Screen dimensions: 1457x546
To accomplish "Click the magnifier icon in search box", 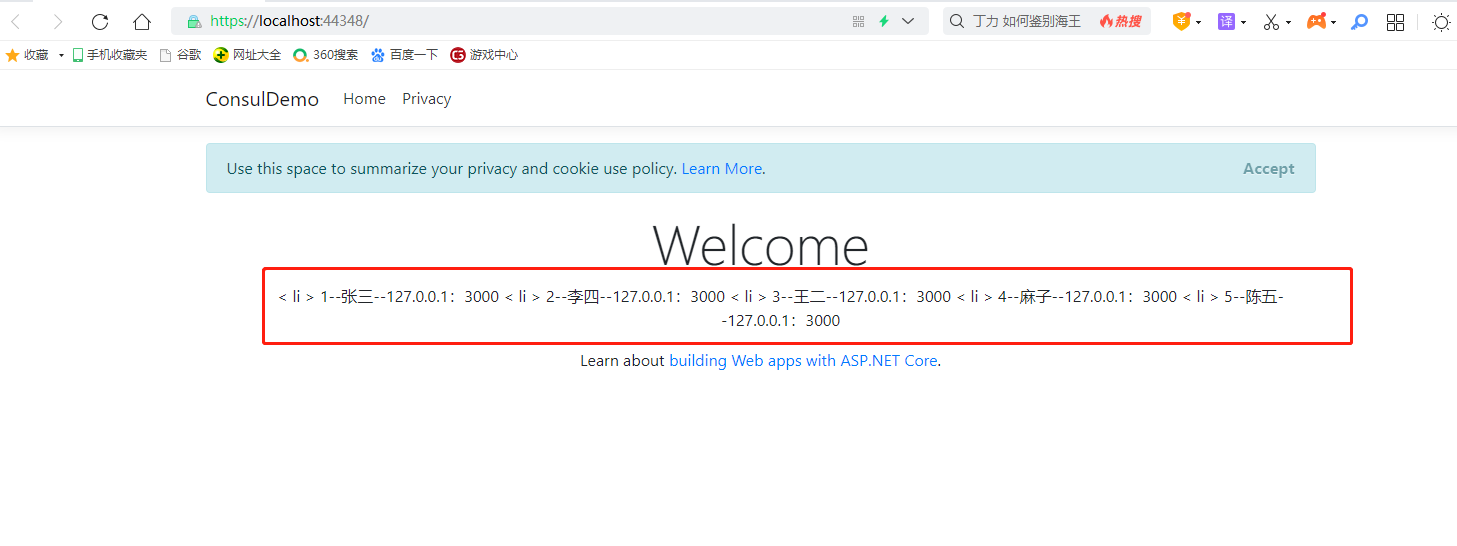I will click(x=957, y=21).
